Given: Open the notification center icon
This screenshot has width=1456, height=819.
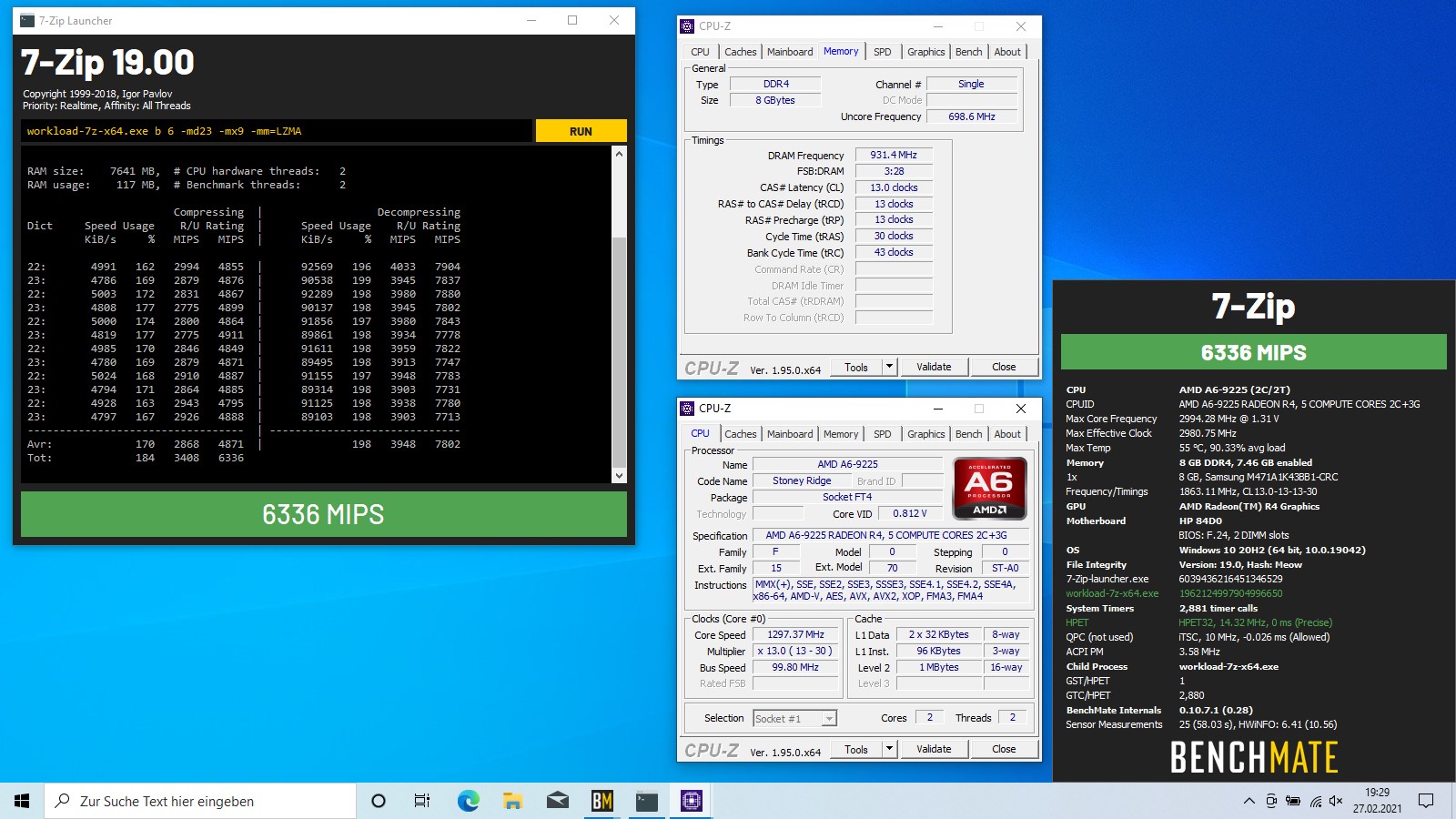Looking at the screenshot, I should pyautogui.click(x=1426, y=801).
